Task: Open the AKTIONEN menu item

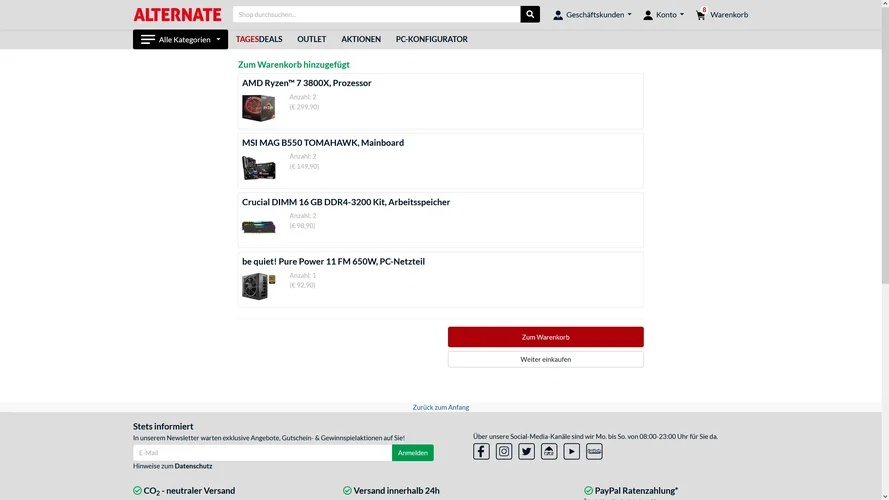Action: [x=361, y=39]
